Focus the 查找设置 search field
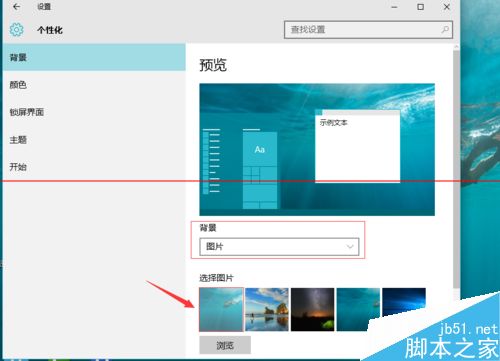The height and width of the screenshot is (361, 500). (368, 30)
